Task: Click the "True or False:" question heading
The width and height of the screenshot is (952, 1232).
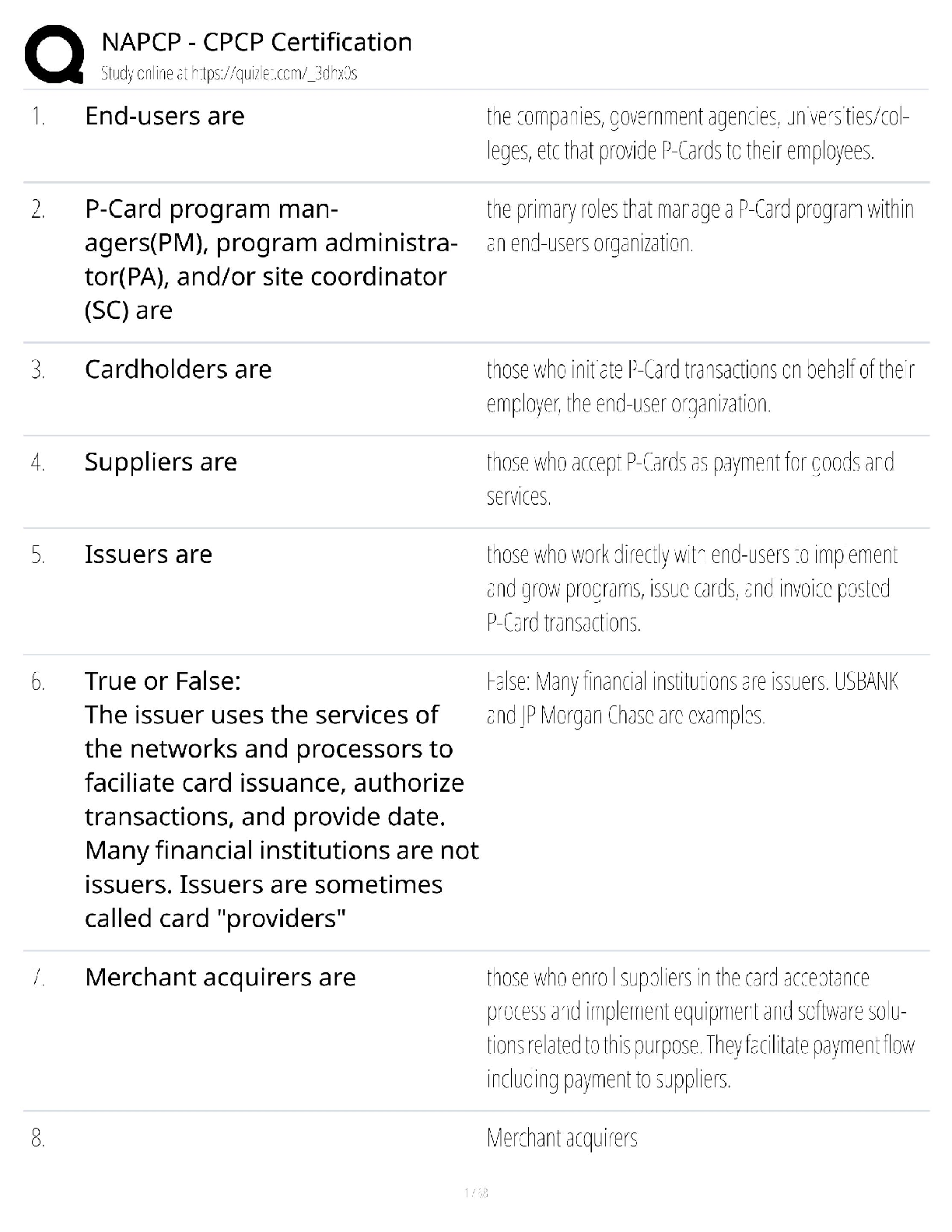Action: point(163,681)
